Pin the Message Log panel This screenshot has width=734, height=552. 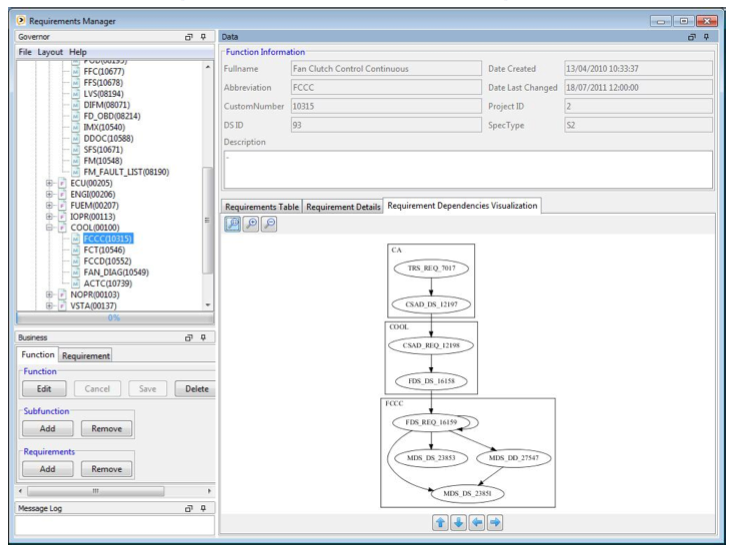[203, 508]
